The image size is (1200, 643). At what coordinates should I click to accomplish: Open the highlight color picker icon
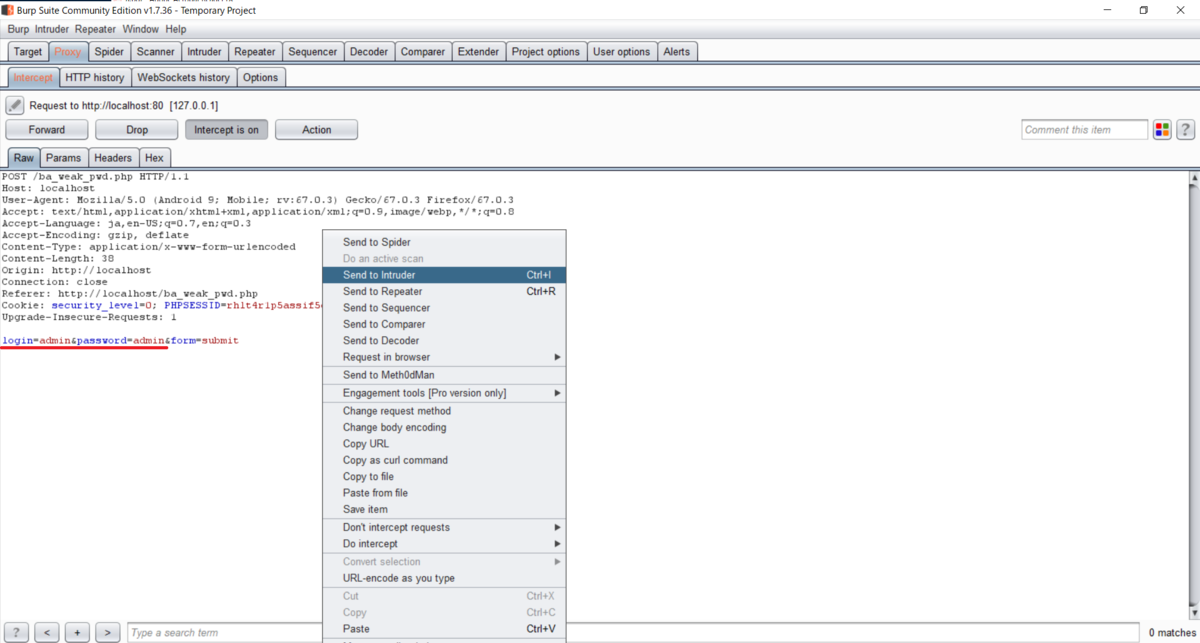coord(1162,129)
